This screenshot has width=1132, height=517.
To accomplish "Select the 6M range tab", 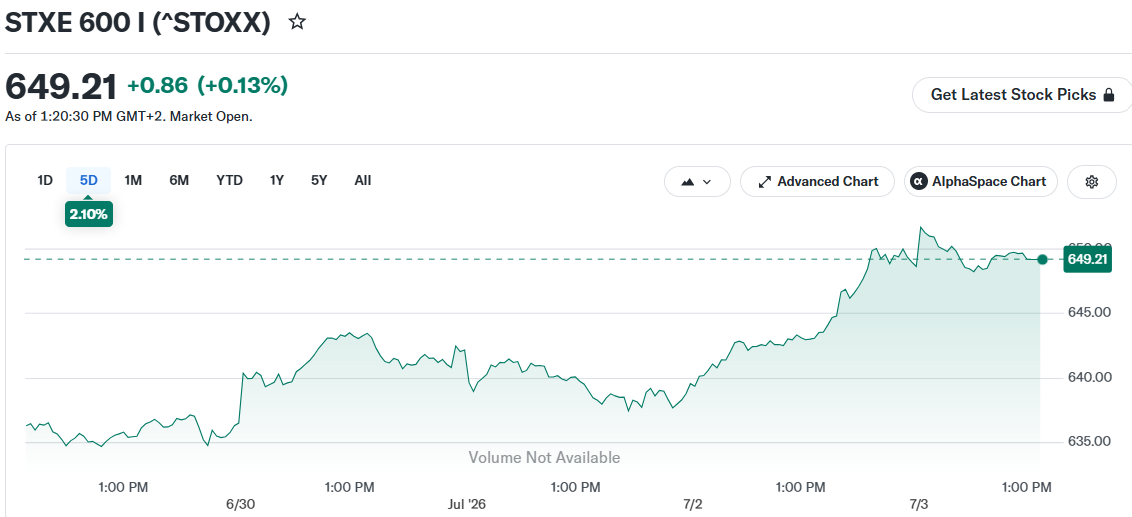I will click(179, 181).
